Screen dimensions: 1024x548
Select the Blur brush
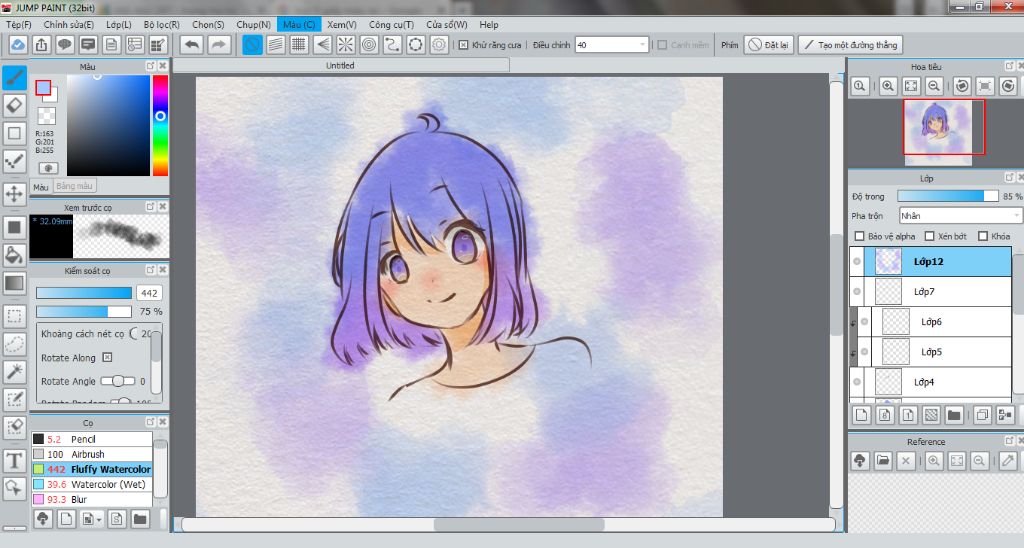pyautogui.click(x=91, y=499)
